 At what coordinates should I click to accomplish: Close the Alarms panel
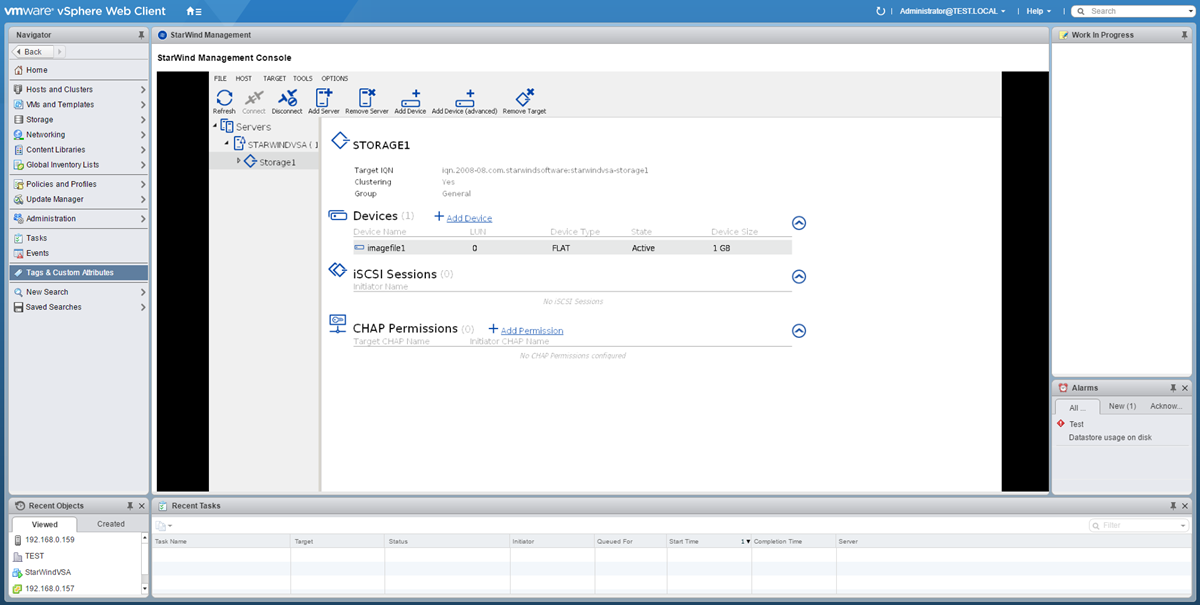coord(1185,388)
